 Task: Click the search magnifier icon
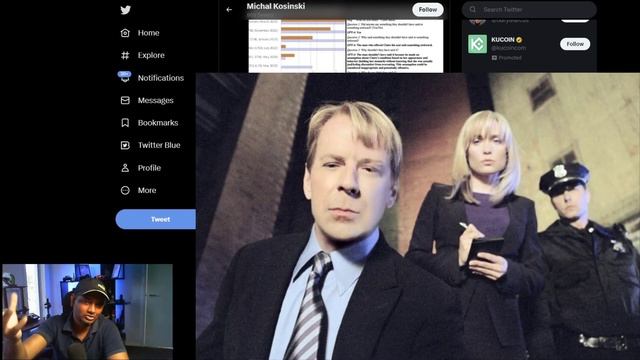click(473, 9)
